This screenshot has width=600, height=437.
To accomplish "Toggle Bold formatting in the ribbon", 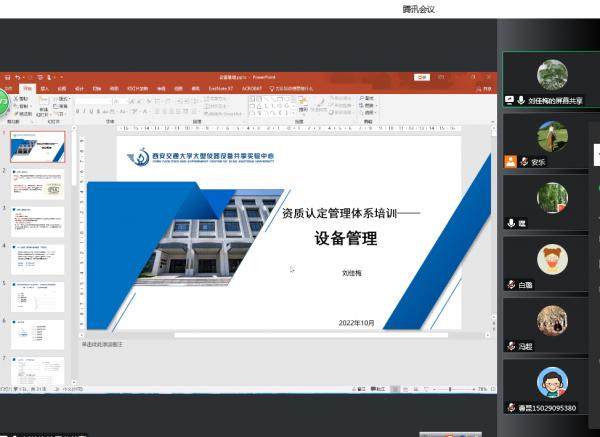I will [x=78, y=112].
